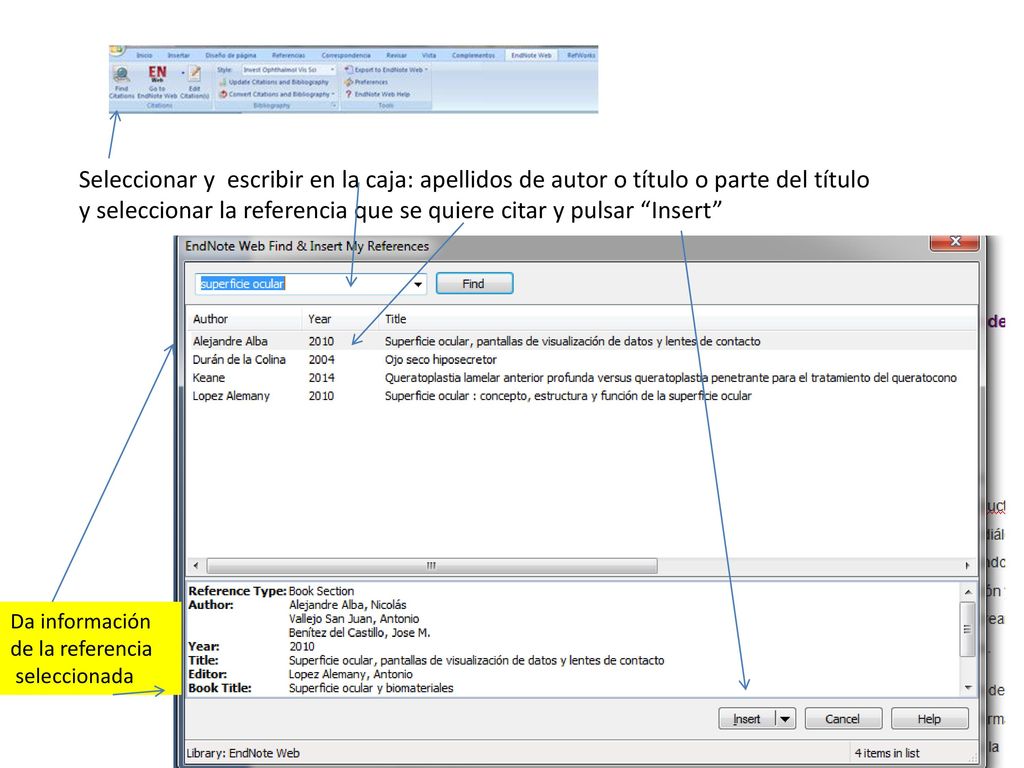The width and height of the screenshot is (1024, 768).
Task: Sort the list by Year column
Action: [342, 319]
